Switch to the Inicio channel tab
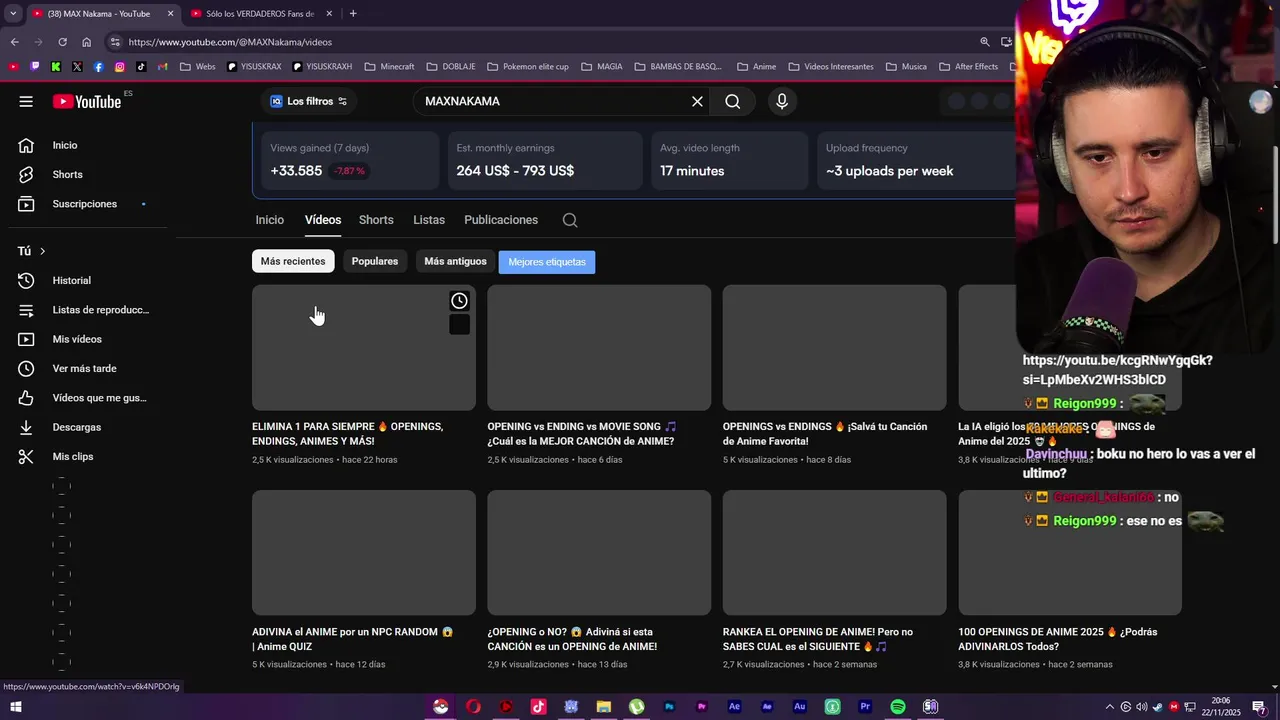The height and width of the screenshot is (720, 1280). point(270,220)
